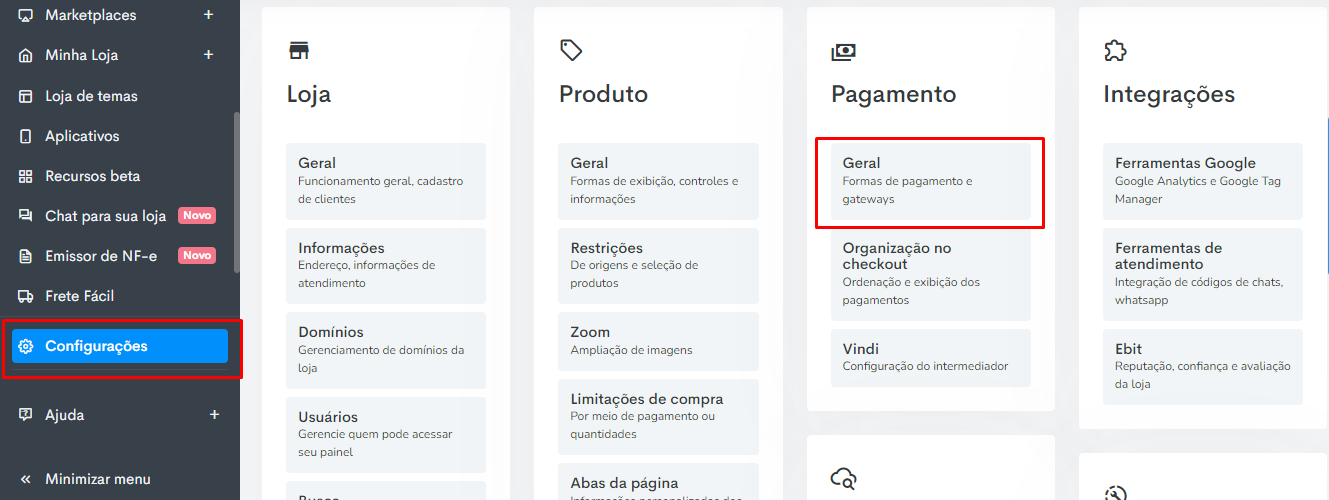Click the Loja section heading

pyautogui.click(x=309, y=95)
